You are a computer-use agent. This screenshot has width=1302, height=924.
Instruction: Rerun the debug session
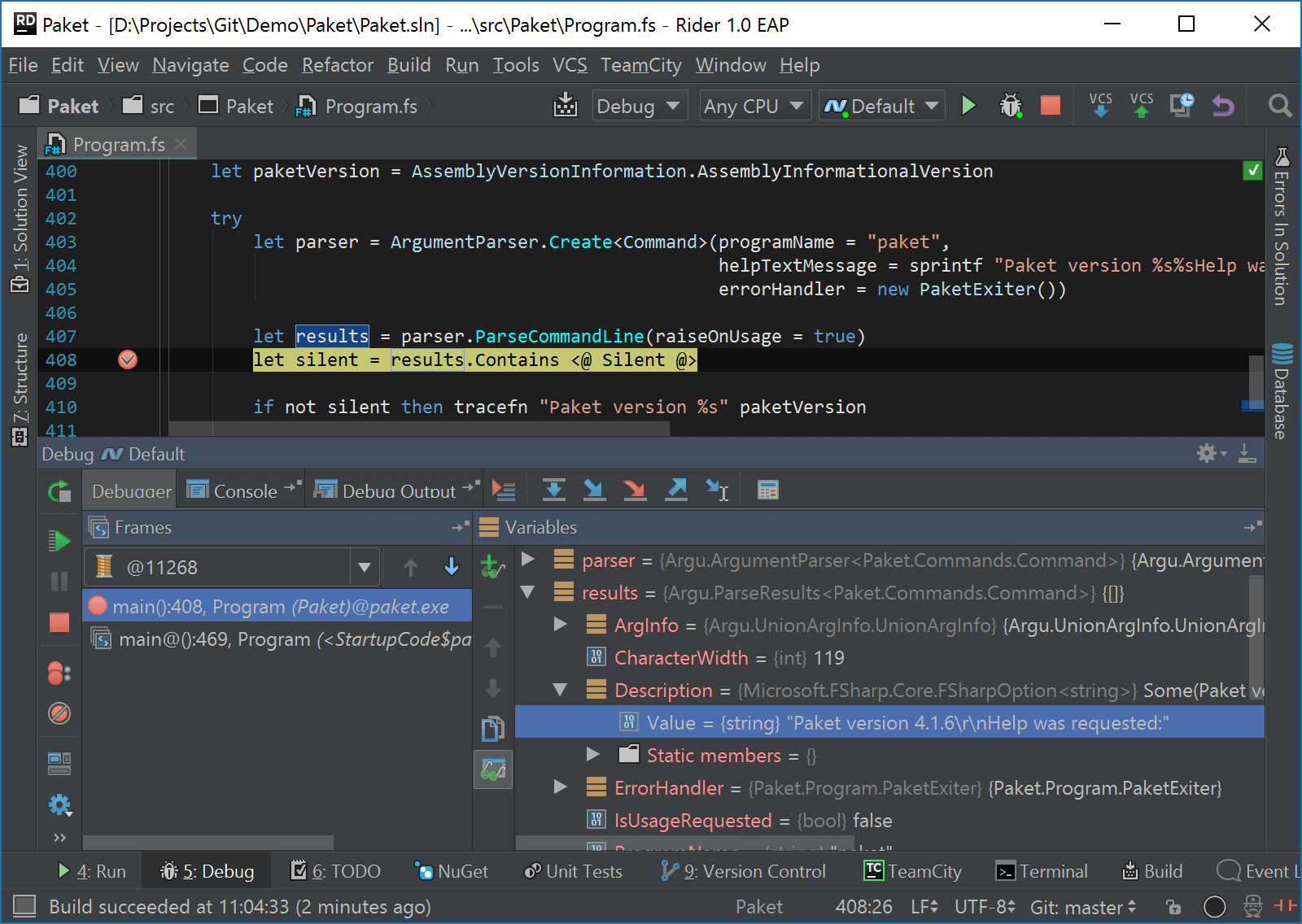[59, 491]
